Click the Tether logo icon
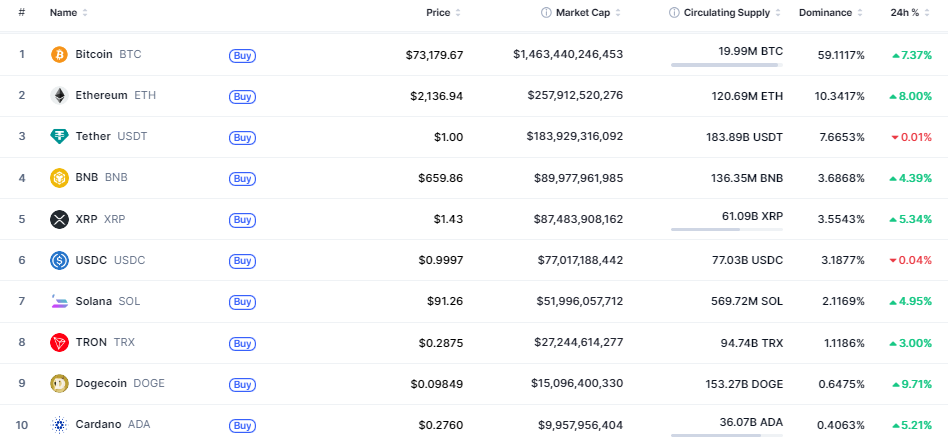The width and height of the screenshot is (948, 441). click(x=59, y=136)
